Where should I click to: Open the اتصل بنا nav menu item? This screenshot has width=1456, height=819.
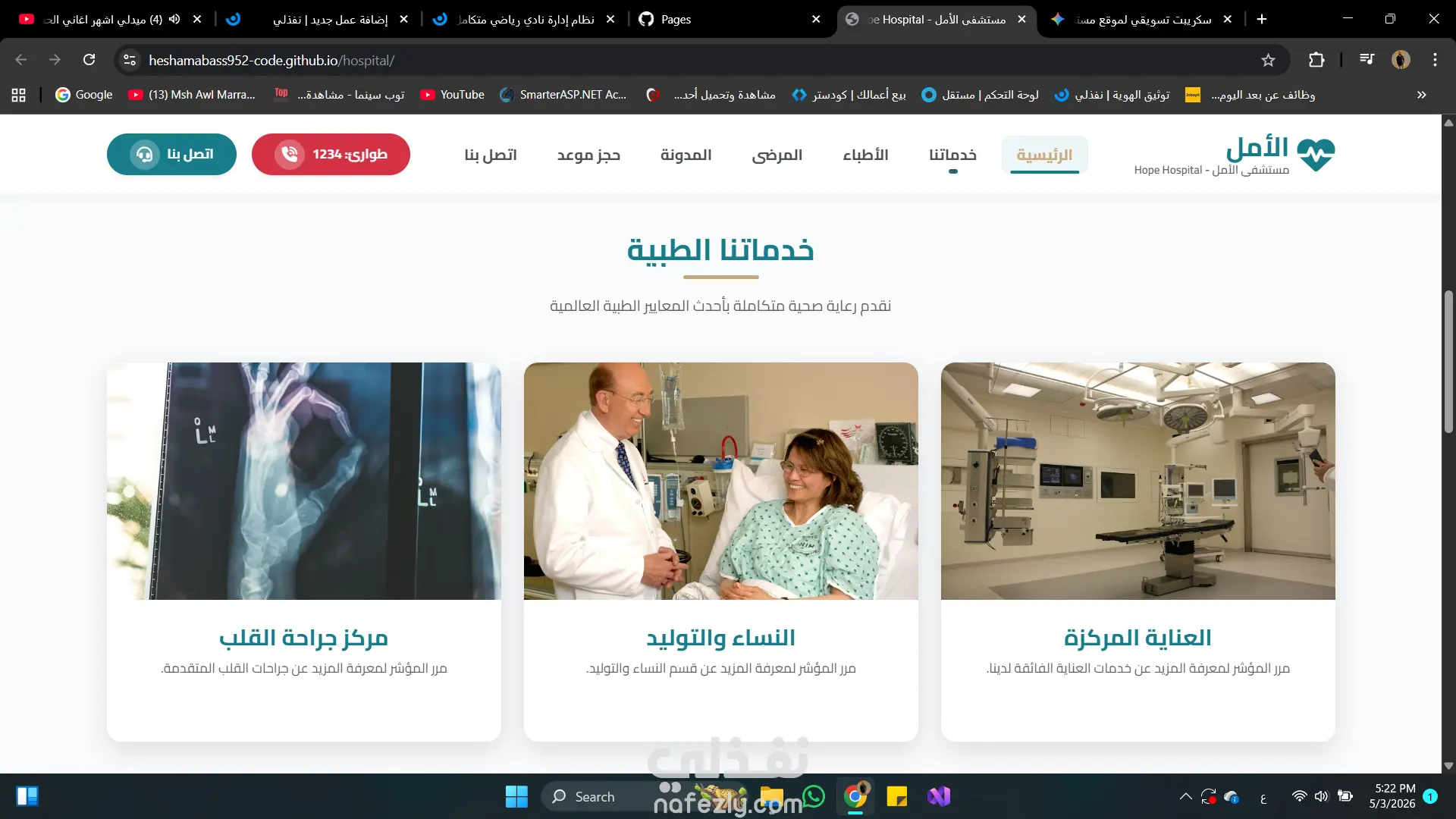click(x=491, y=155)
